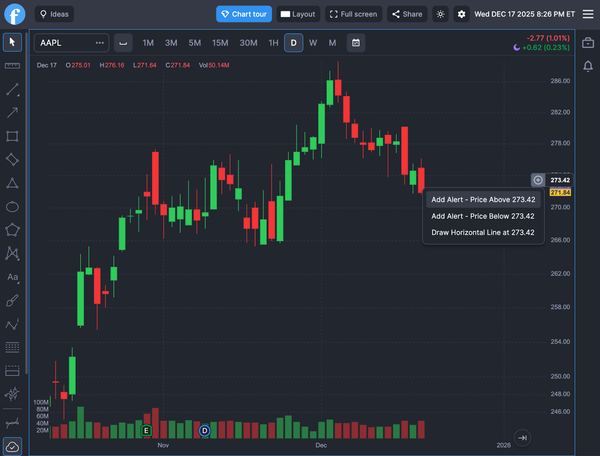Click the Share button
The width and height of the screenshot is (600, 456).
pyautogui.click(x=406, y=15)
